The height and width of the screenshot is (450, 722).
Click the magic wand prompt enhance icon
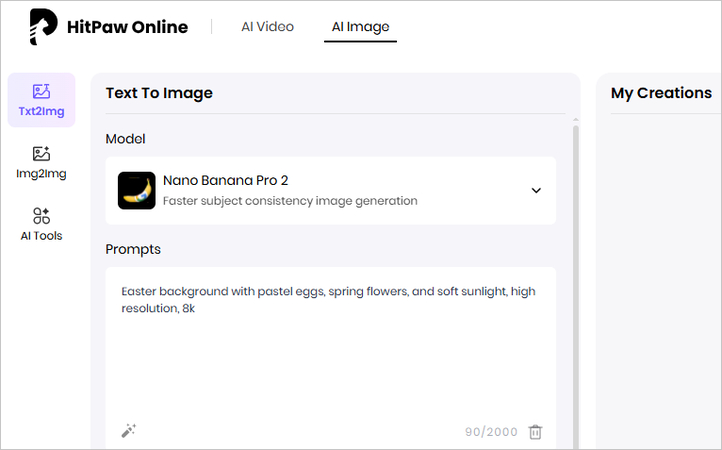[x=128, y=431]
